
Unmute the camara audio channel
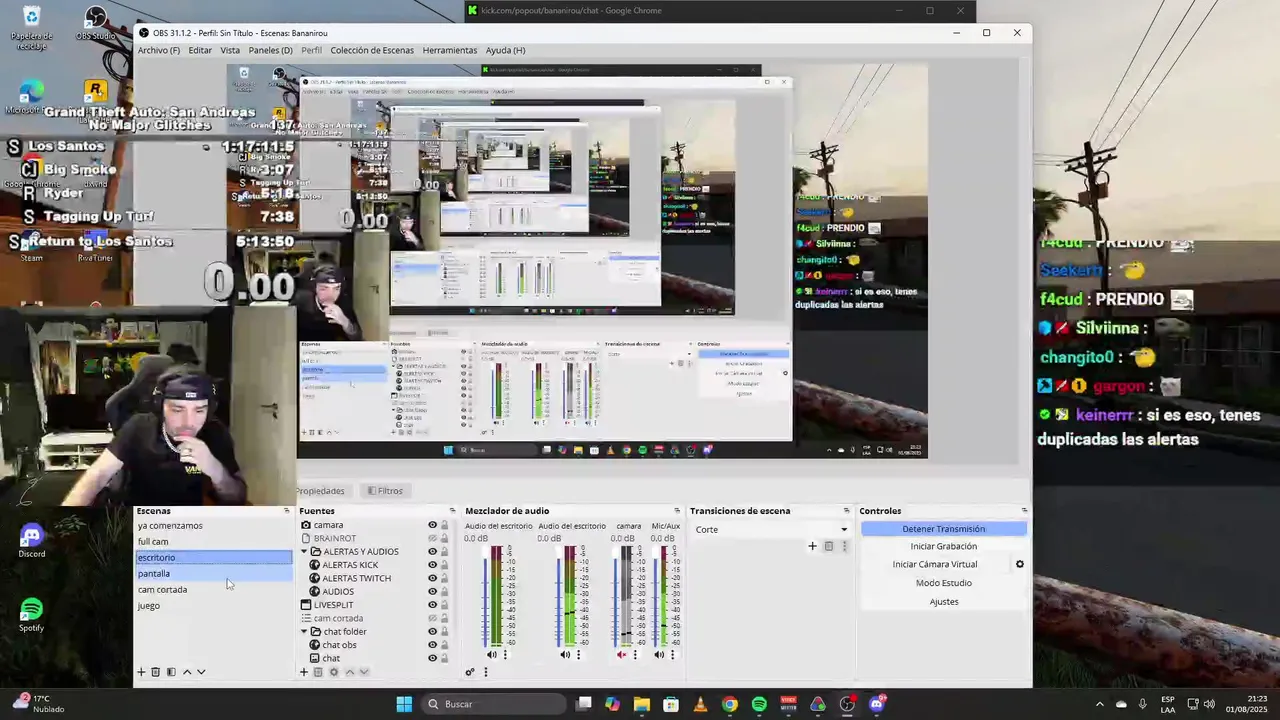point(621,655)
